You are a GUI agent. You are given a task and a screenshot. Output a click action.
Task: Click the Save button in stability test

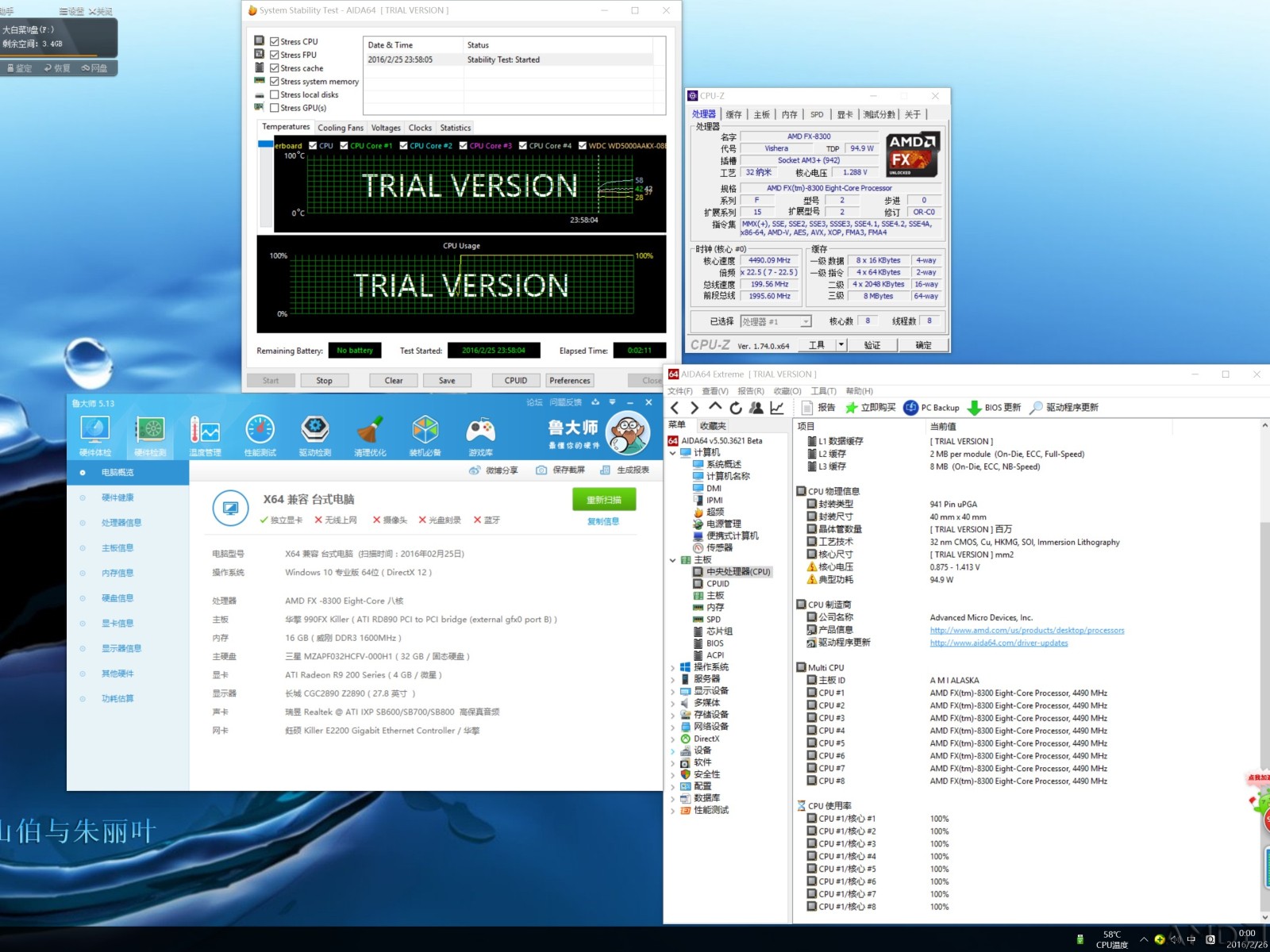[447, 381]
